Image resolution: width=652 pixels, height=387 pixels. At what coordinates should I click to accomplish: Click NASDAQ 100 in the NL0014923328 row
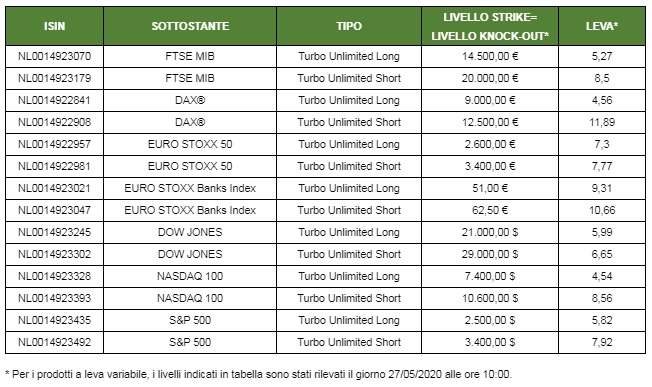pos(190,276)
